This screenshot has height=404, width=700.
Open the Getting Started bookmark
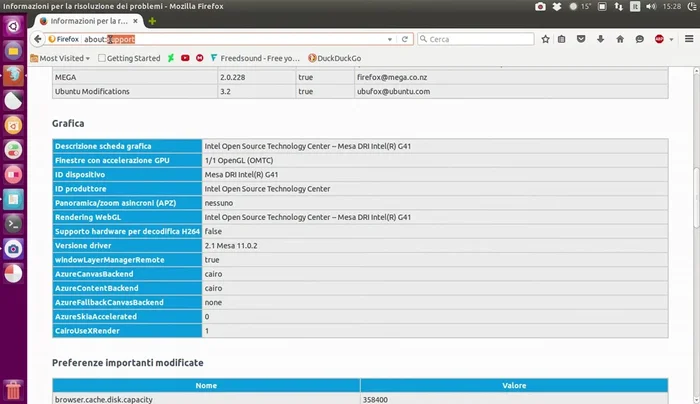click(129, 58)
